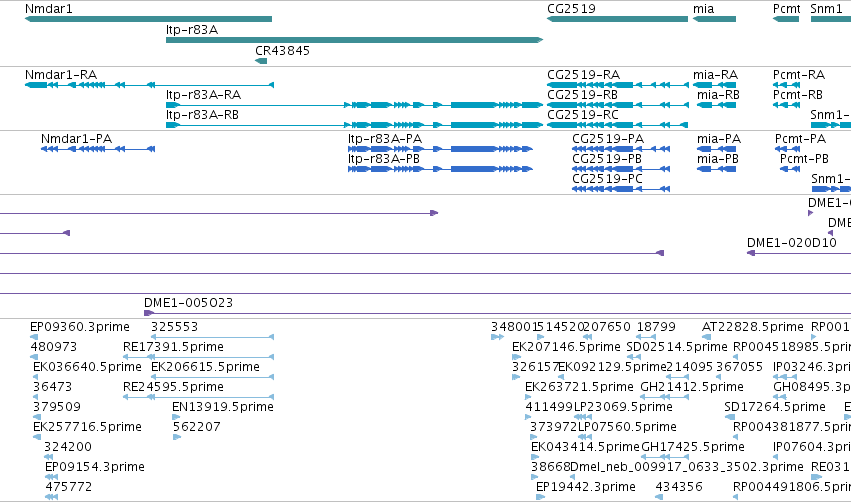Click the Pcmt gene feature
The height and width of the screenshot is (502, 851).
(x=786, y=19)
